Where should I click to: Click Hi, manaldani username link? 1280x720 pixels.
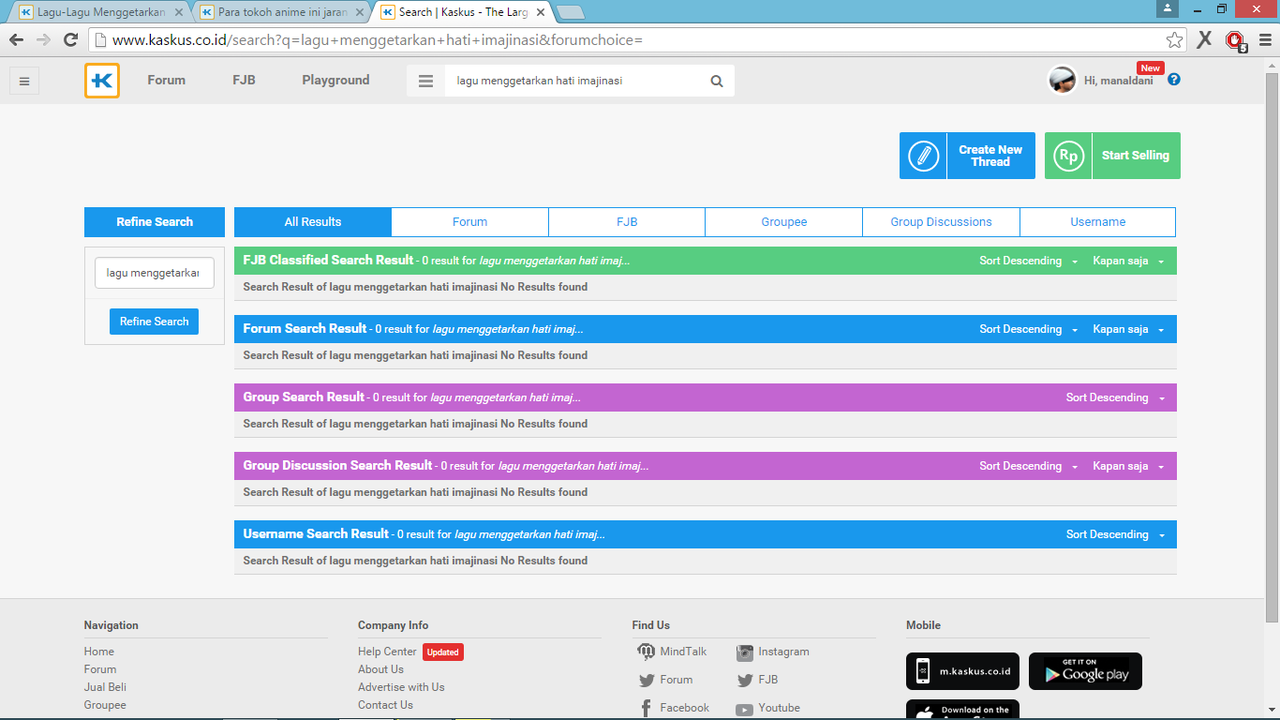pyautogui.click(x=1118, y=81)
